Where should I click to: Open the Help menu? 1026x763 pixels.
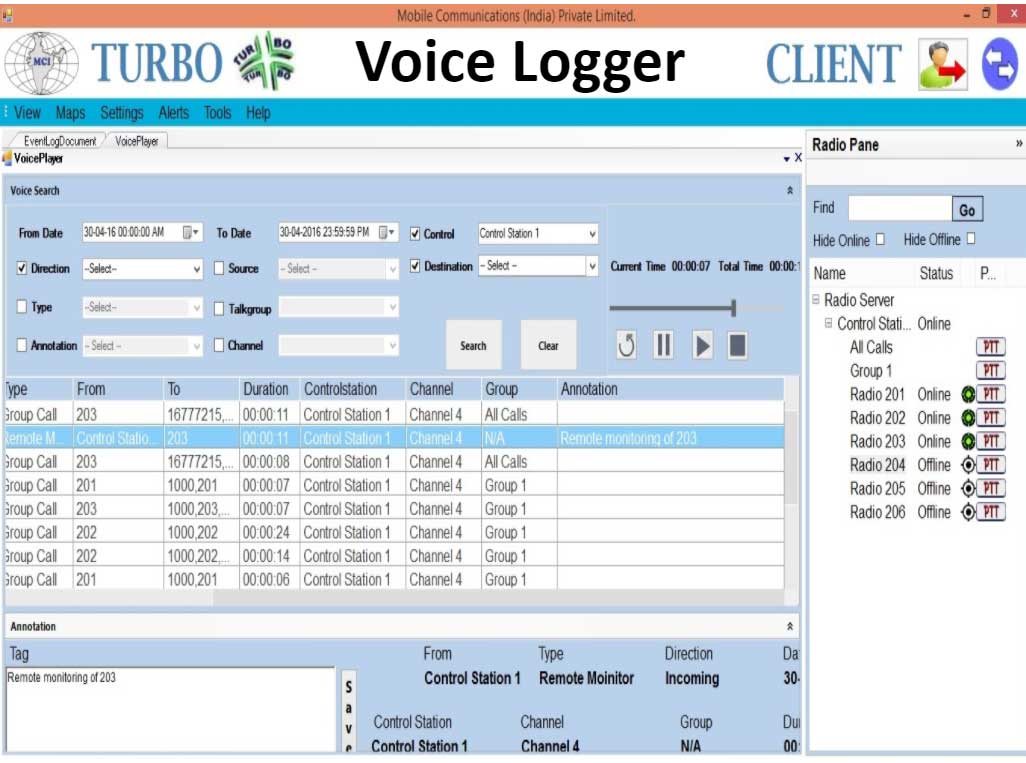[x=258, y=113]
